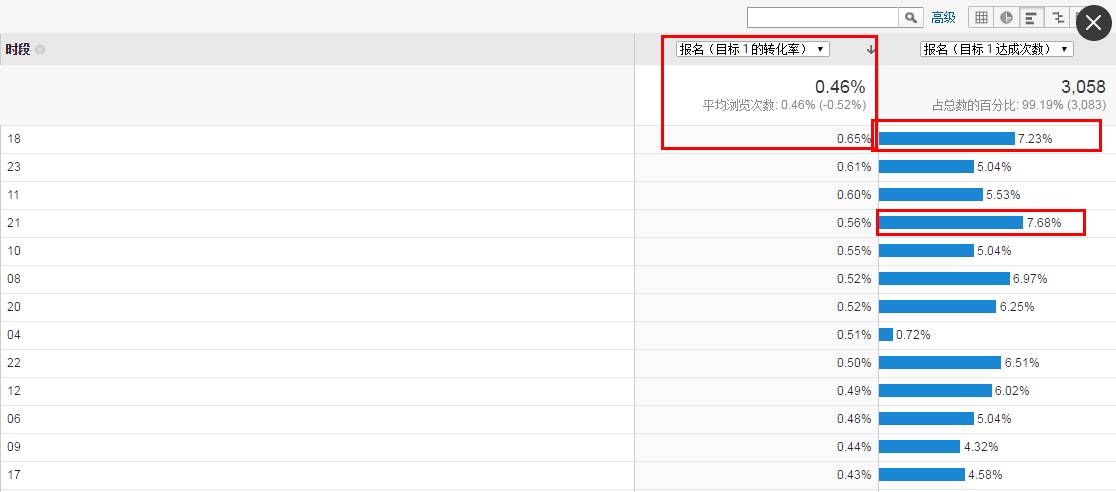Open the 报名(目标1达成次数) dropdown
The image size is (1116, 492).
[x=997, y=49]
